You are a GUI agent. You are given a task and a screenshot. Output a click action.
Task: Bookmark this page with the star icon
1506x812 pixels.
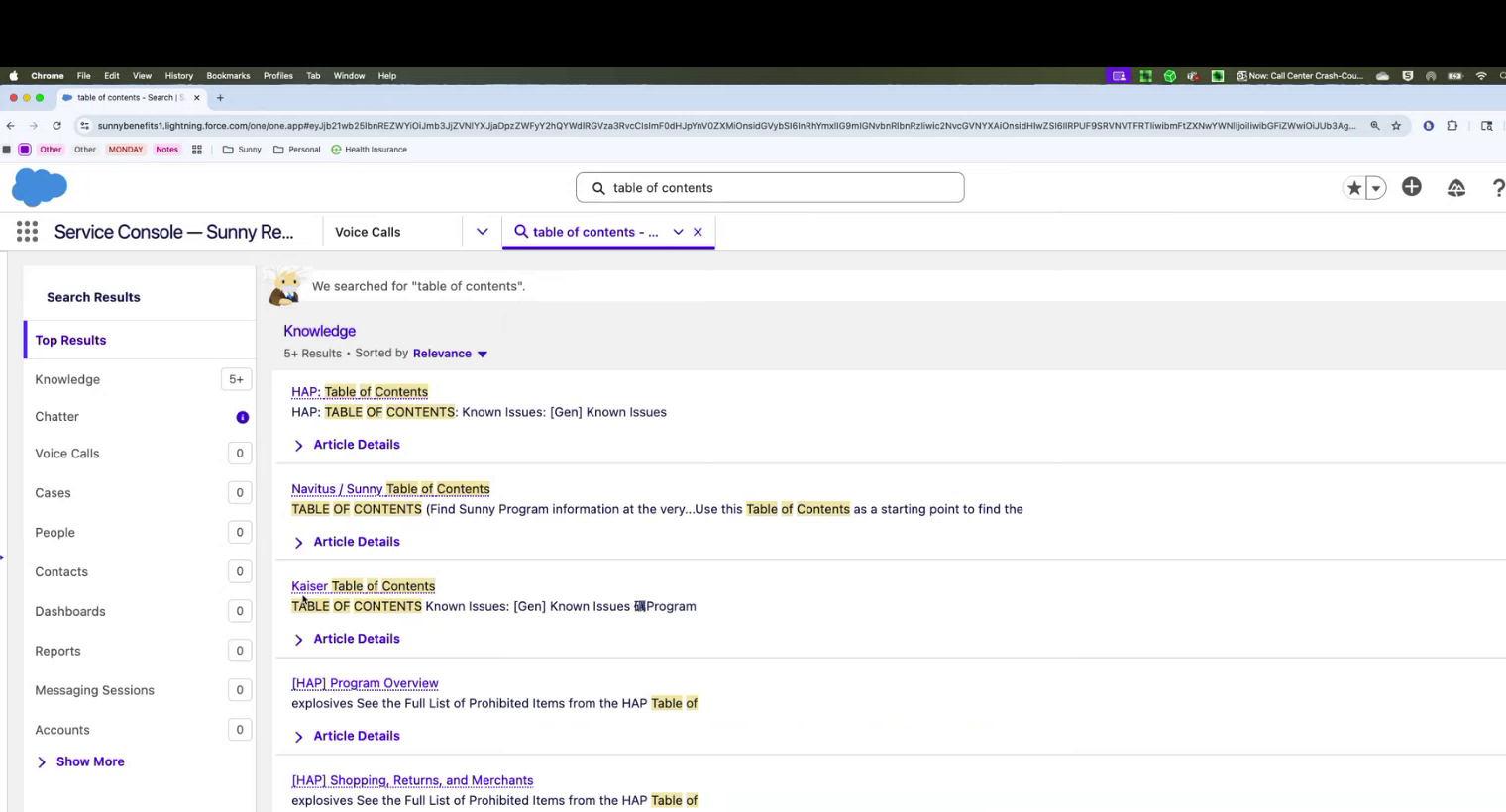1396,126
